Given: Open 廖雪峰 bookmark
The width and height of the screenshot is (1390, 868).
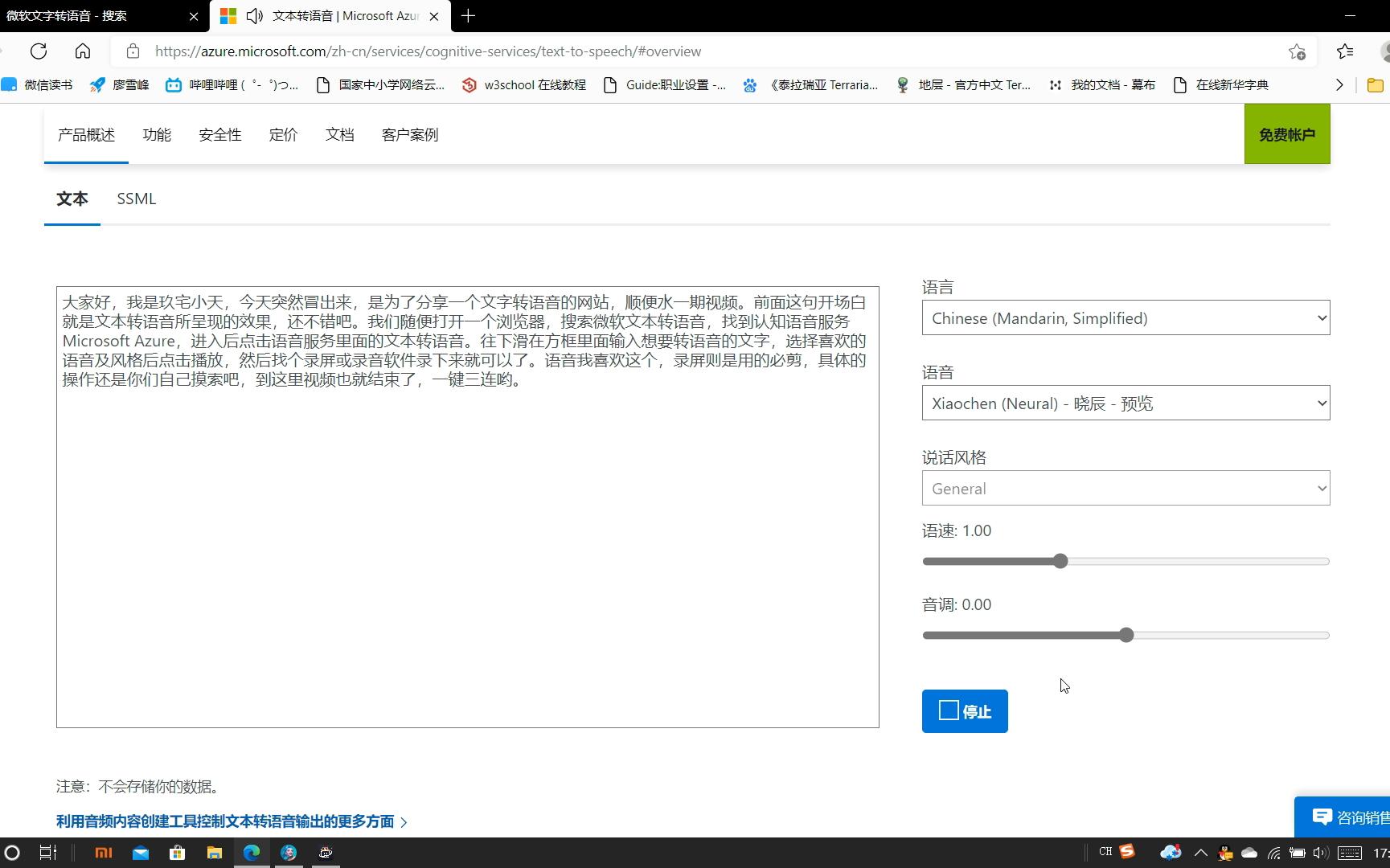Looking at the screenshot, I should pyautogui.click(x=119, y=84).
